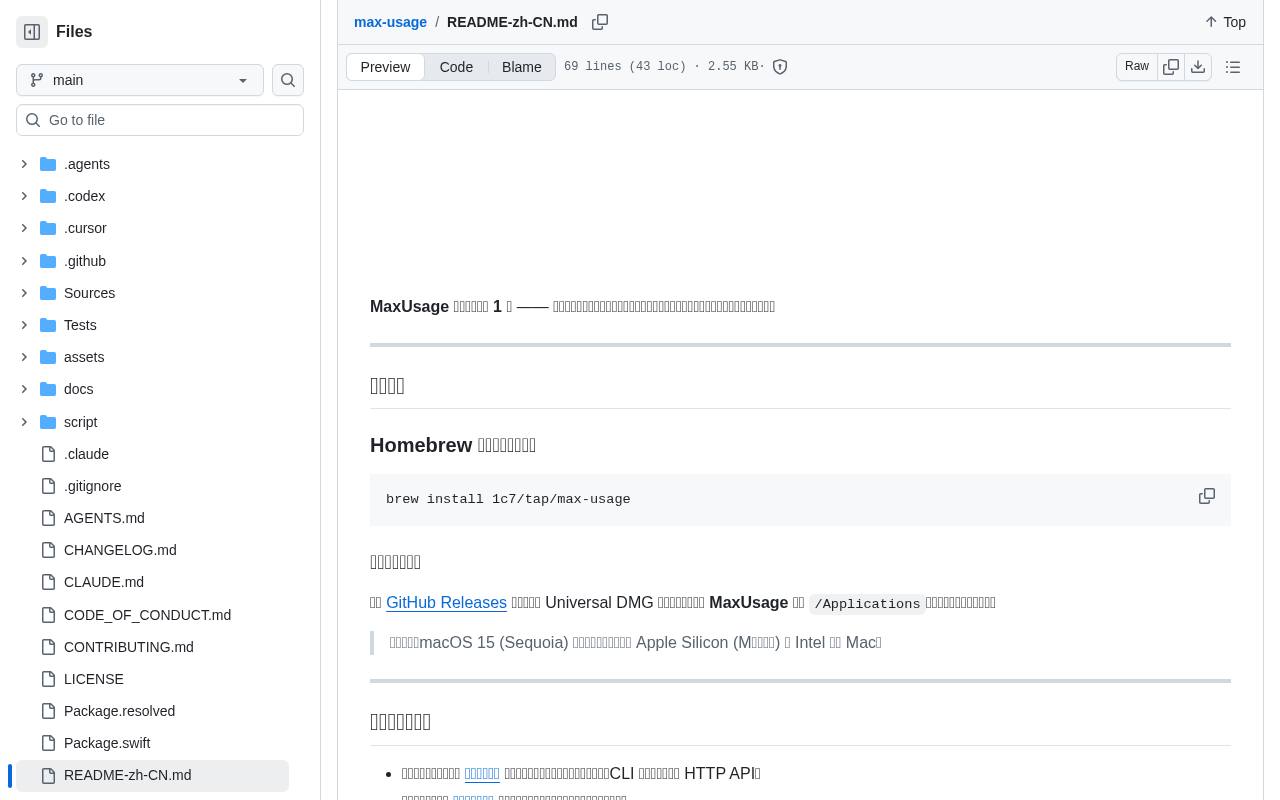
Task: Expand the .cursor folder
Action: (x=24, y=228)
